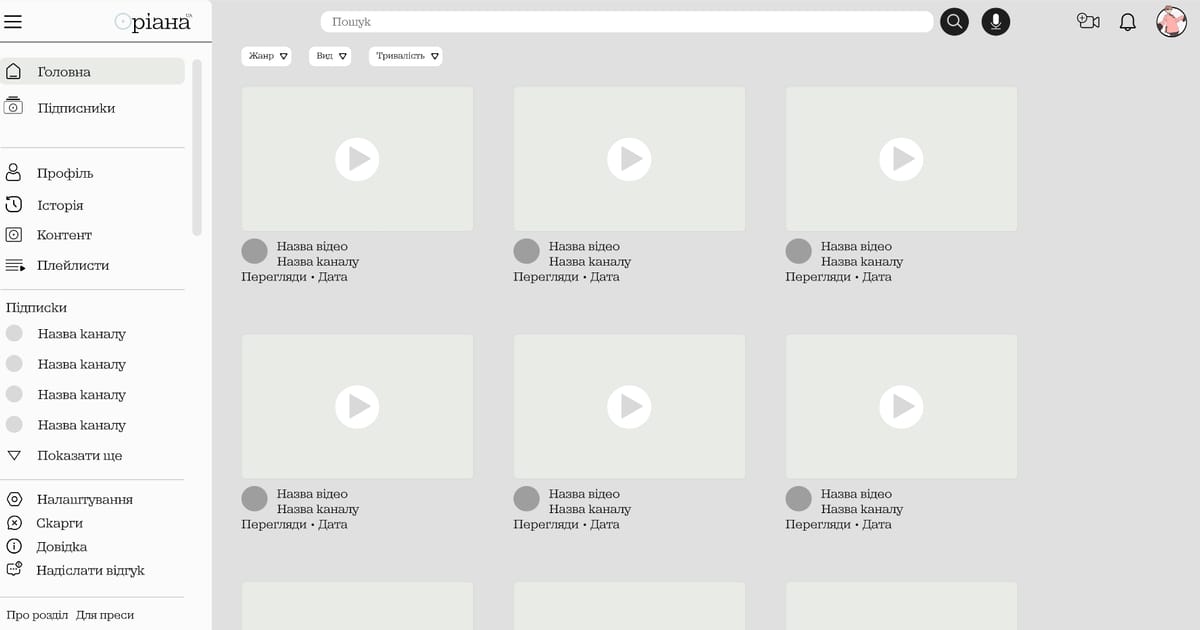Open the Тривалість filter dropdown
Image resolution: width=1200 pixels, height=630 pixels.
(x=405, y=56)
